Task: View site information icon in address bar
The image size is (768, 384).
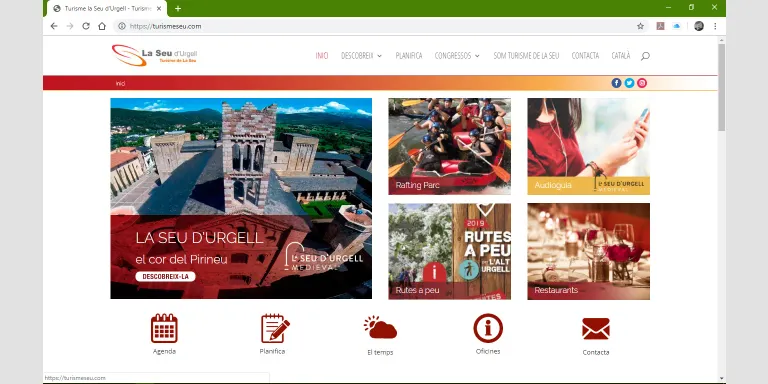Action: coord(122,26)
